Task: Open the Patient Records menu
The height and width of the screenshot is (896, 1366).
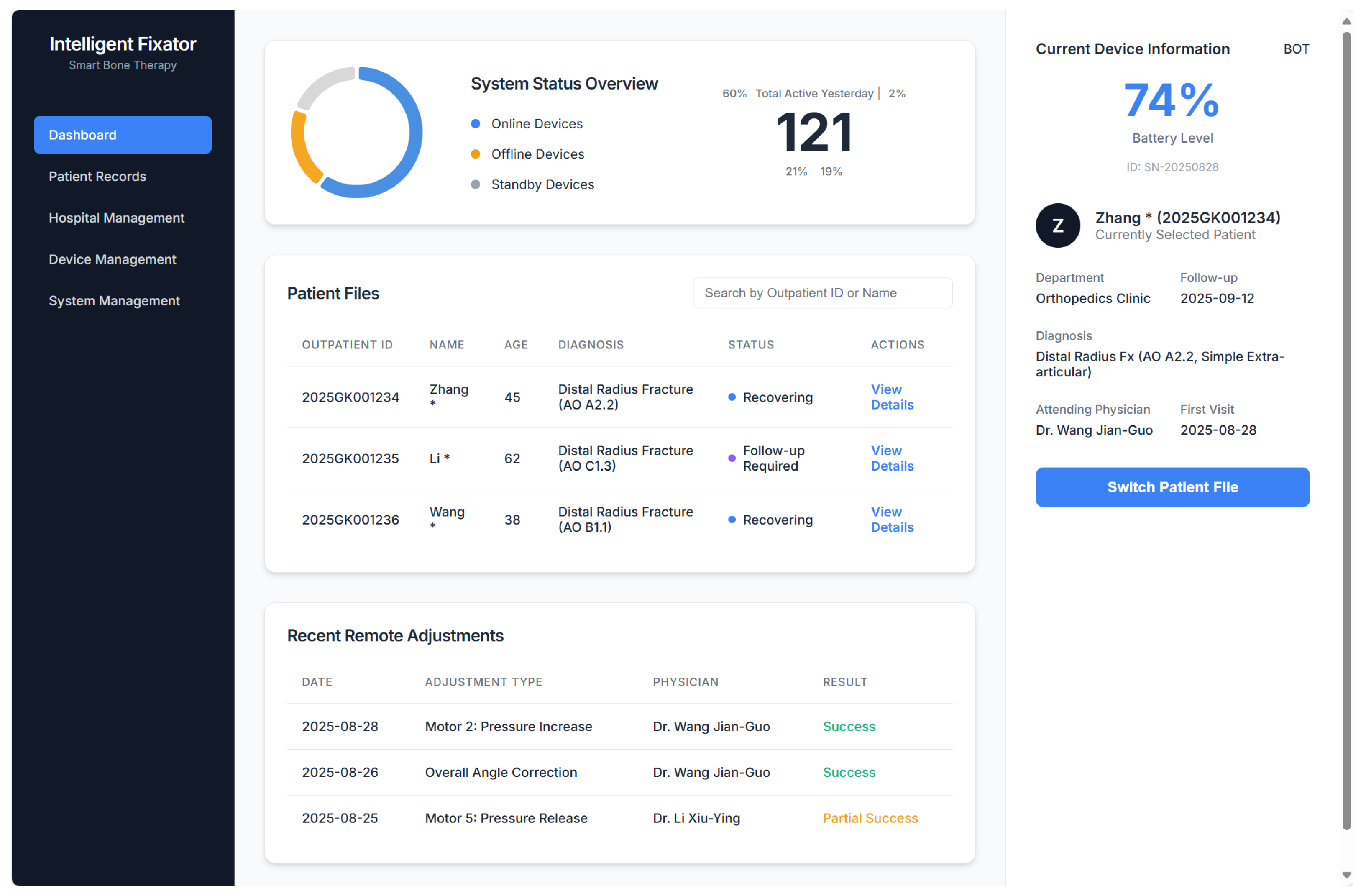Action: tap(98, 177)
